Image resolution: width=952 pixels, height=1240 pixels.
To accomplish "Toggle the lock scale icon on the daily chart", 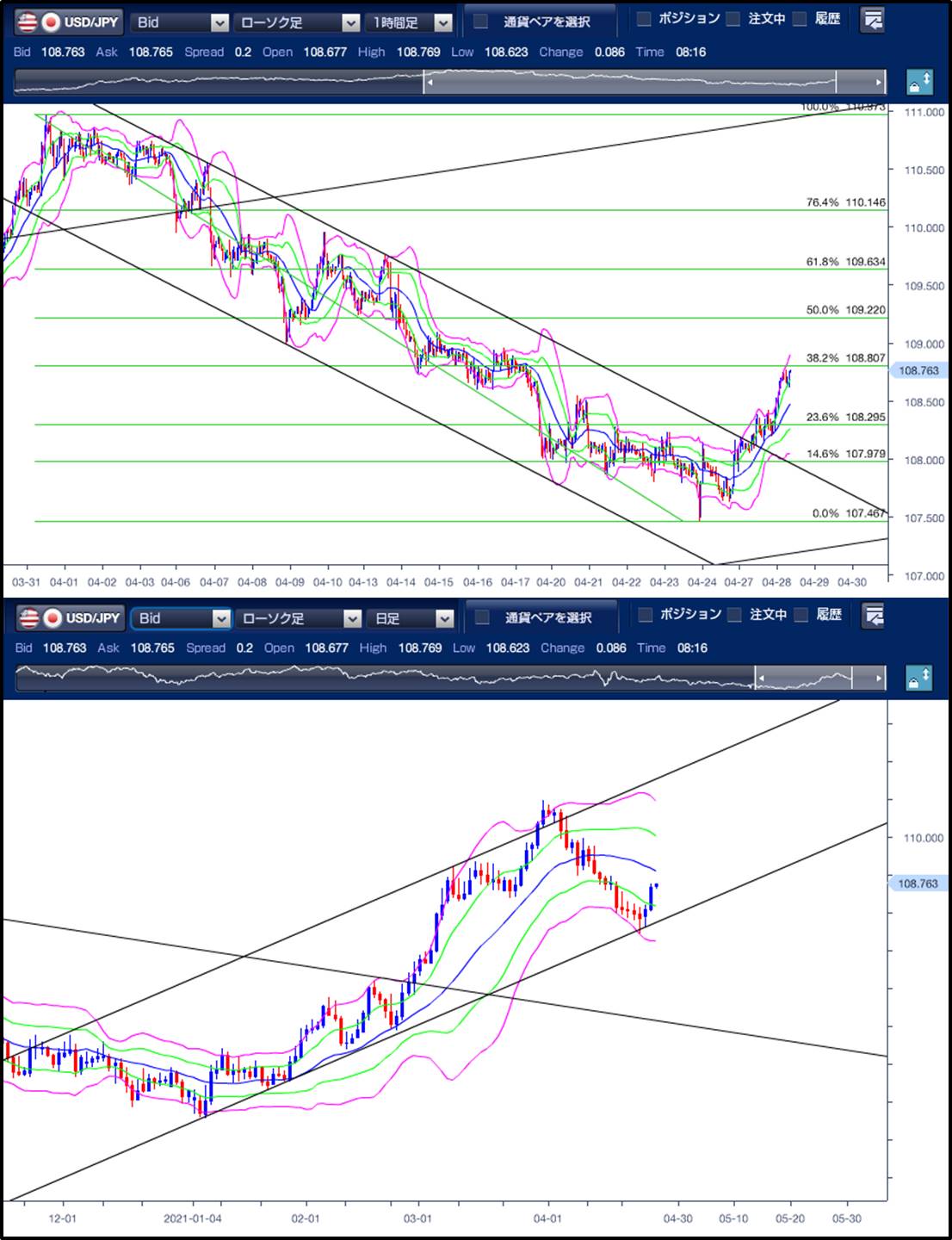I will point(918,679).
